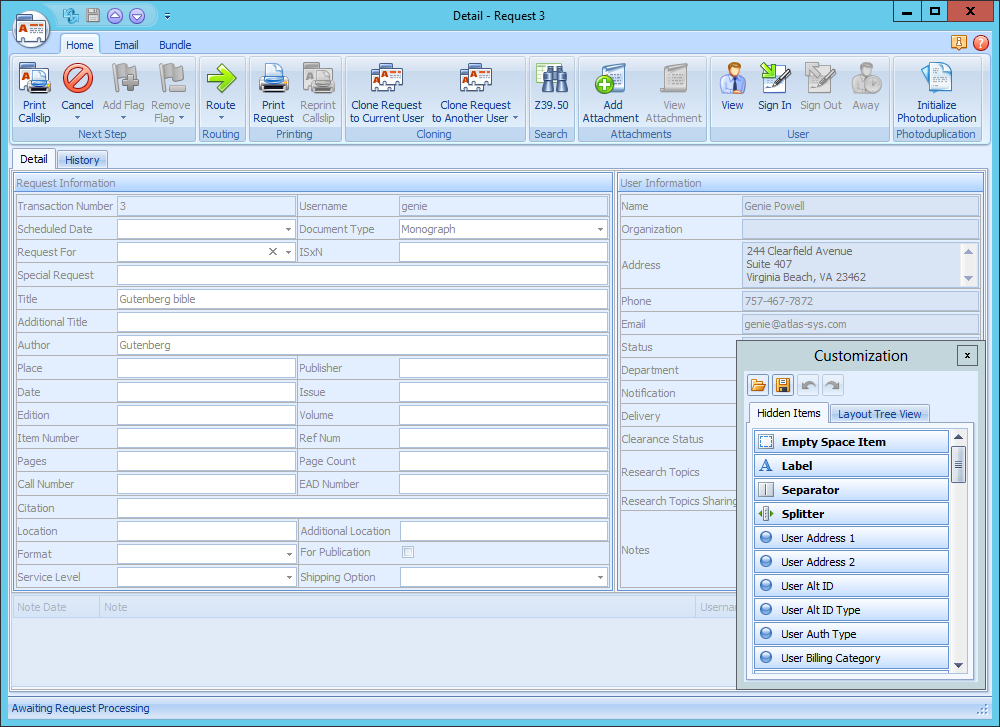
Task: Click the Print Callslip icon
Action: coord(34,80)
